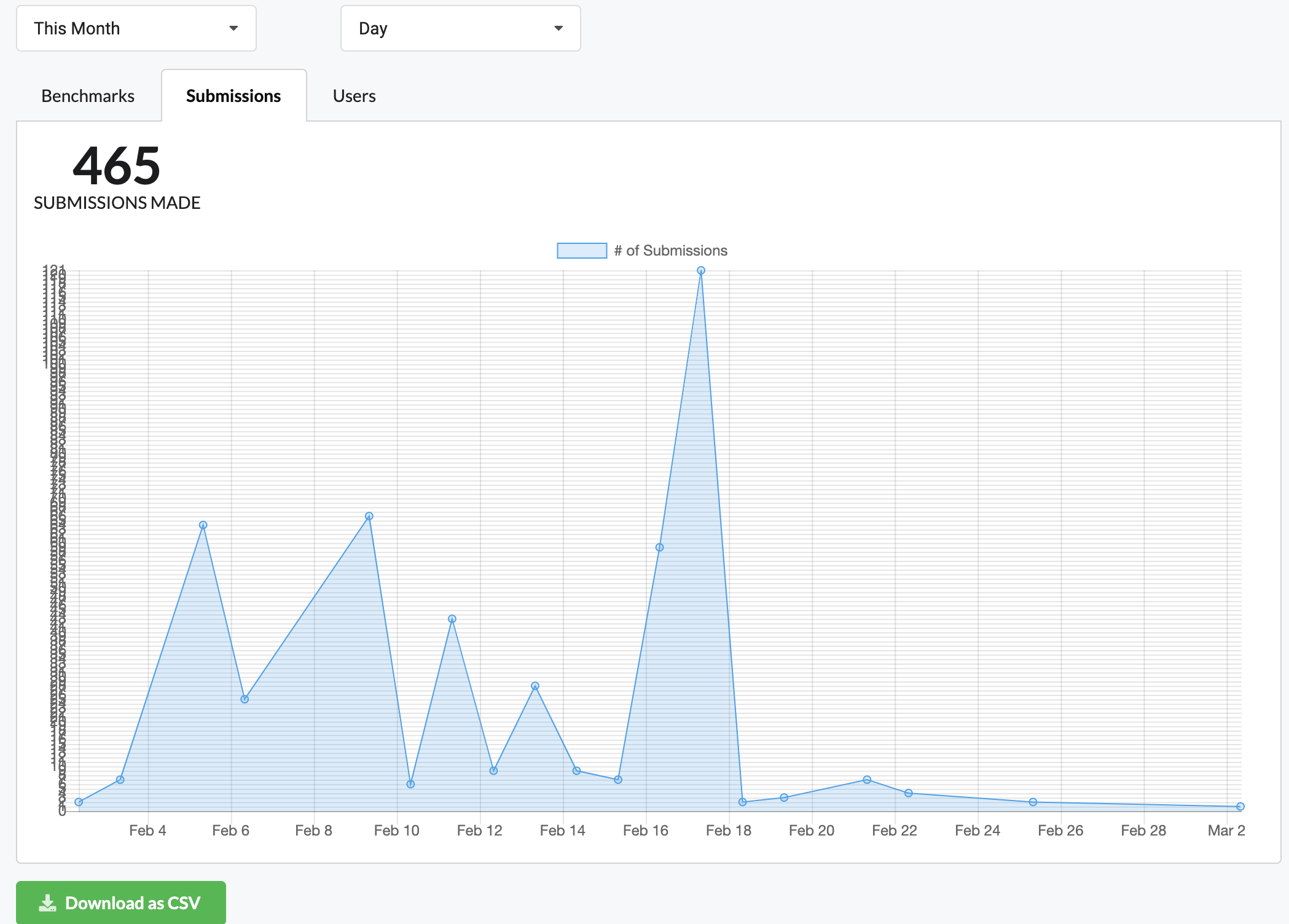Click the dropdown arrow on the Day selector
Image resolution: width=1289 pixels, height=924 pixels.
tap(559, 28)
